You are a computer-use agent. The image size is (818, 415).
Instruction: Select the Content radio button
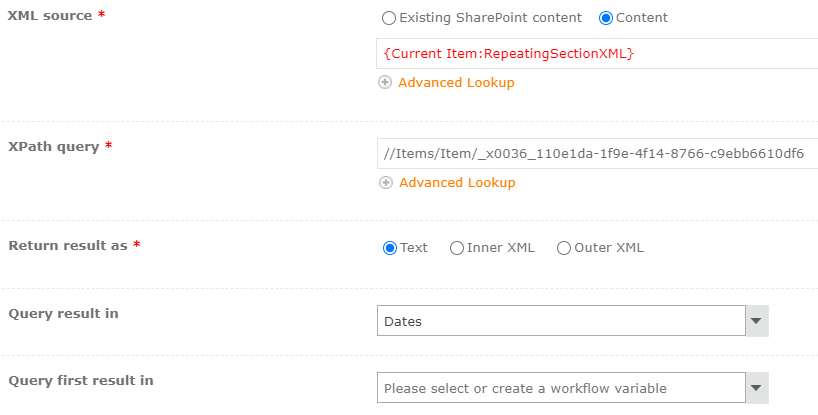[605, 18]
